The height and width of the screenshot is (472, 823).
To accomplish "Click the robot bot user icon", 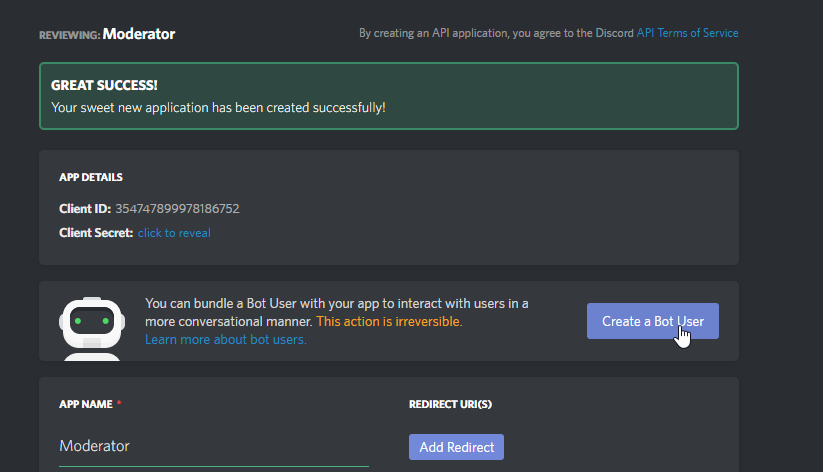I will [x=92, y=329].
